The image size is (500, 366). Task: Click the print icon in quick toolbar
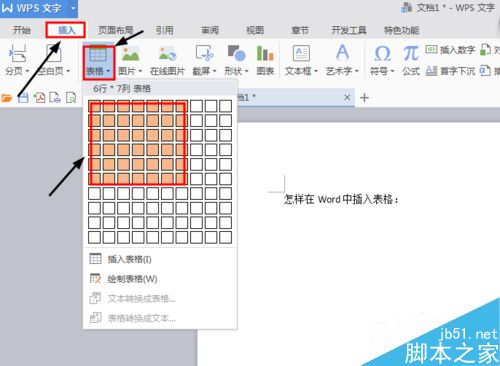click(55, 98)
